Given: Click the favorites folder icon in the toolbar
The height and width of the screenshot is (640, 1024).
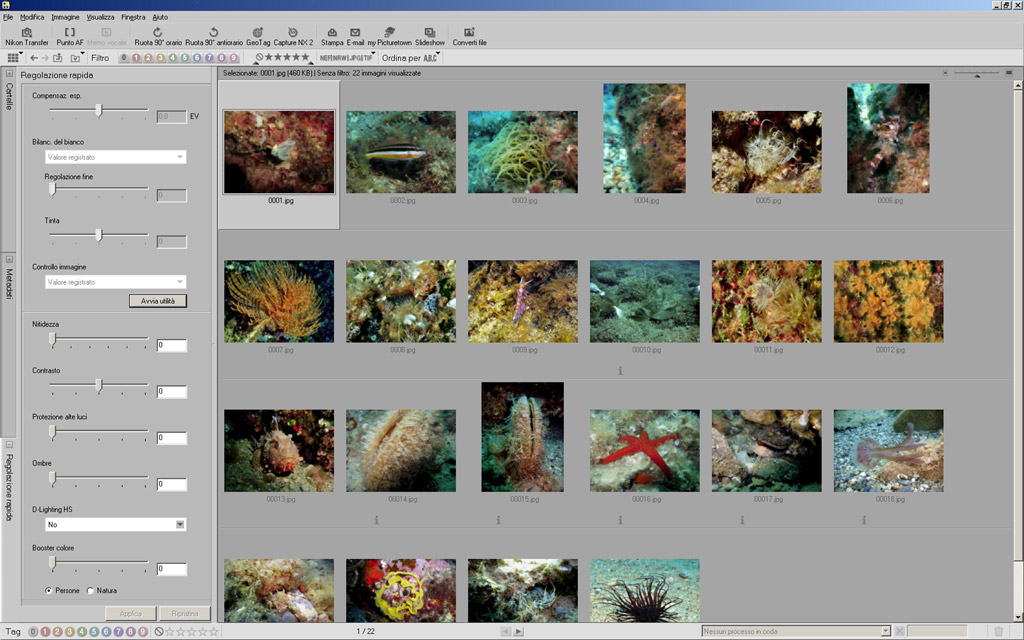Looking at the screenshot, I should (74, 58).
